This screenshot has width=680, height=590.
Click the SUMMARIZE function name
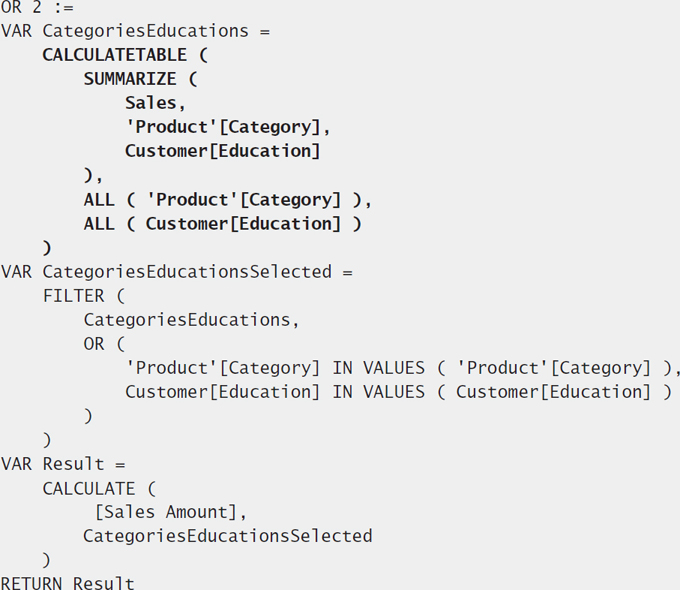click(x=130, y=79)
